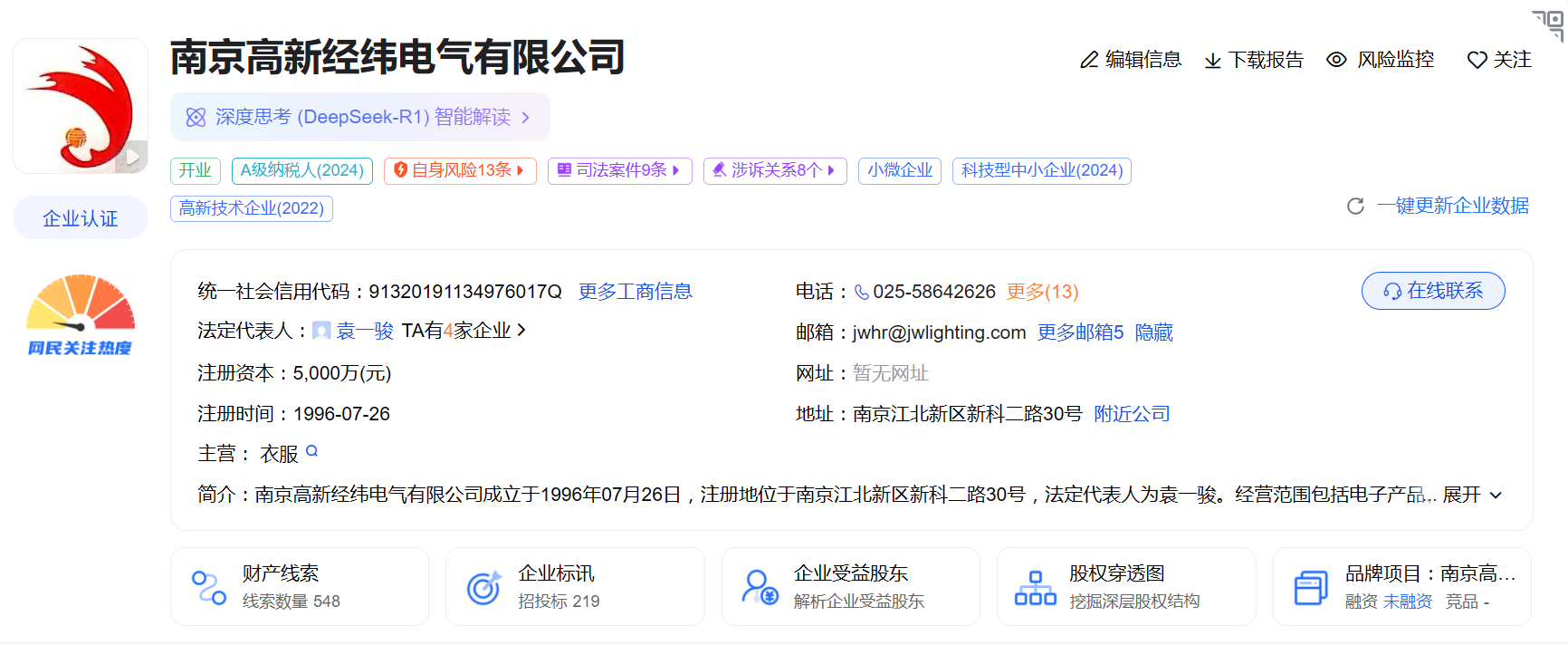Click the book icon in 司法案件9条
This screenshot has width=1568, height=645.
click(564, 170)
